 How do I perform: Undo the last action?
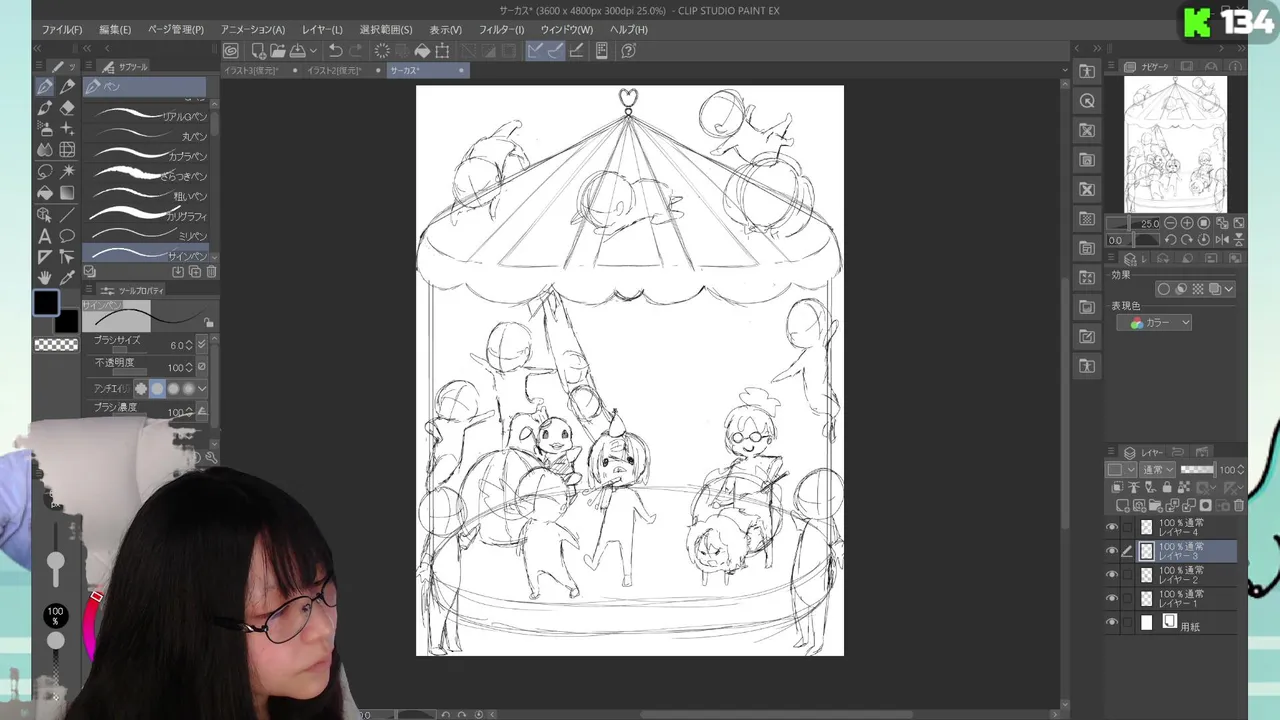pyautogui.click(x=336, y=51)
